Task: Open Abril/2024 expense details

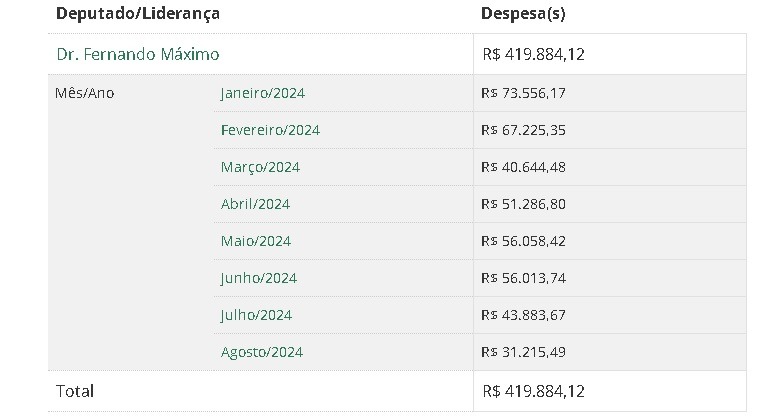Action: point(255,204)
